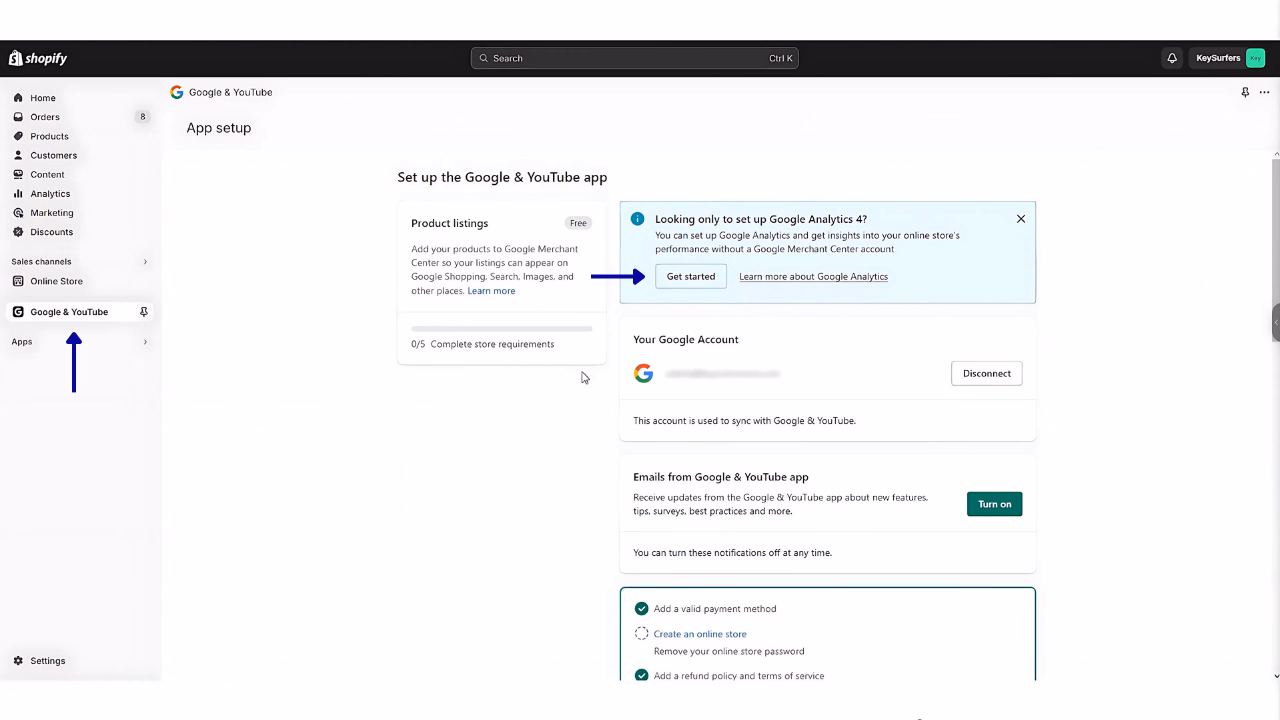
Task: Click Learn more in Product listings
Action: [x=491, y=291]
